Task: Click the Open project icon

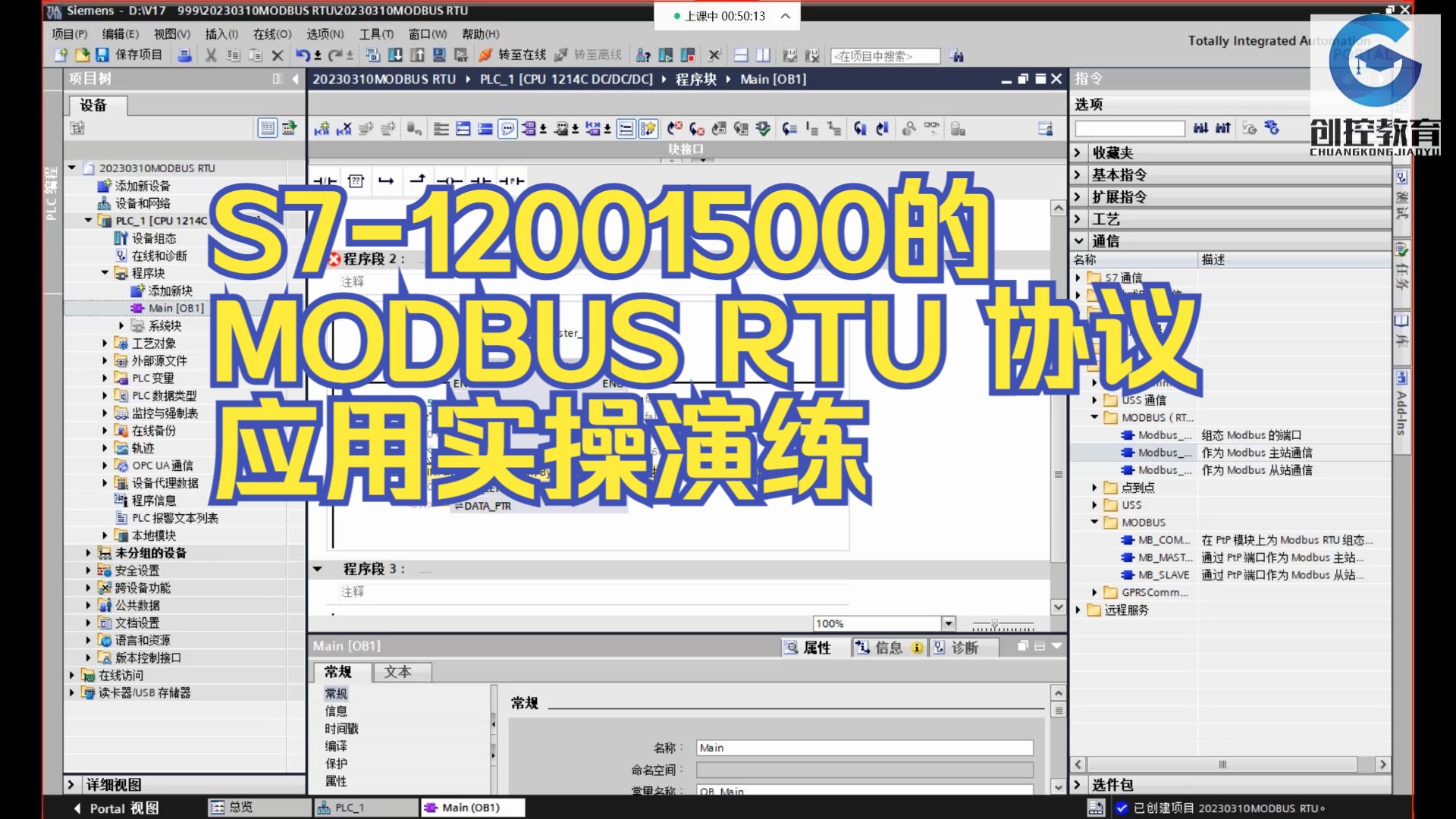Action: [x=82, y=55]
